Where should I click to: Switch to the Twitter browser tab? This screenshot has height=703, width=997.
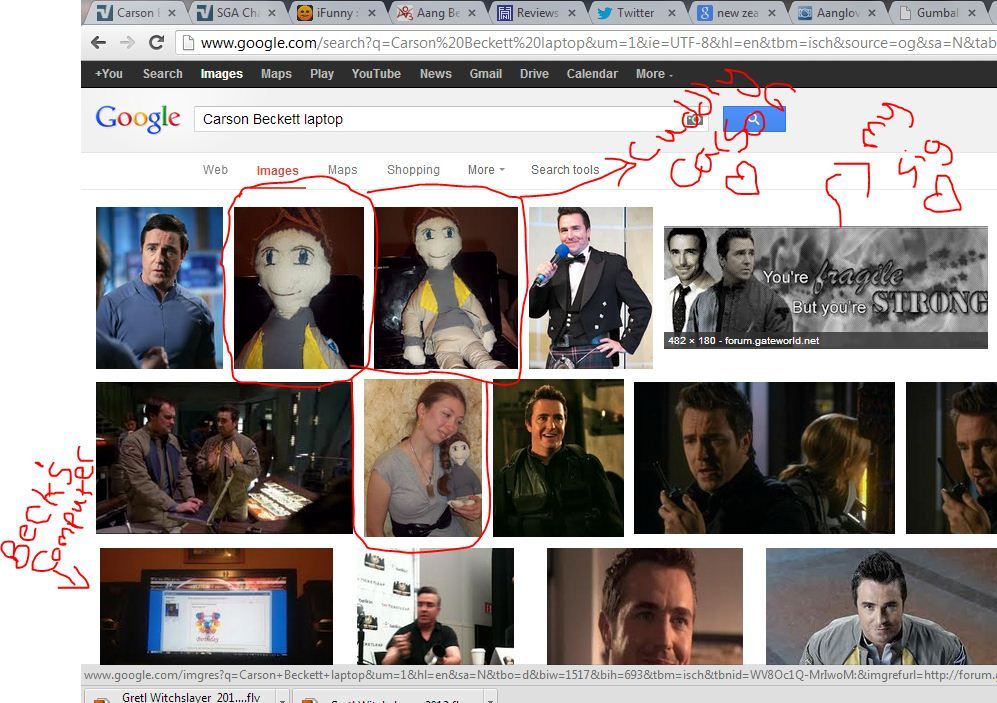tap(636, 13)
